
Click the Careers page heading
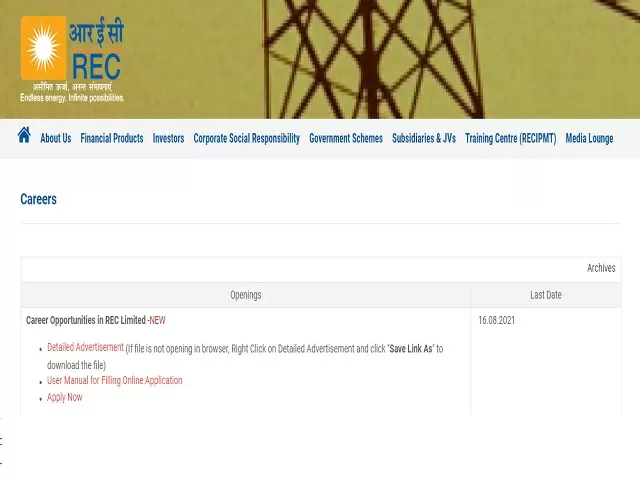click(38, 199)
